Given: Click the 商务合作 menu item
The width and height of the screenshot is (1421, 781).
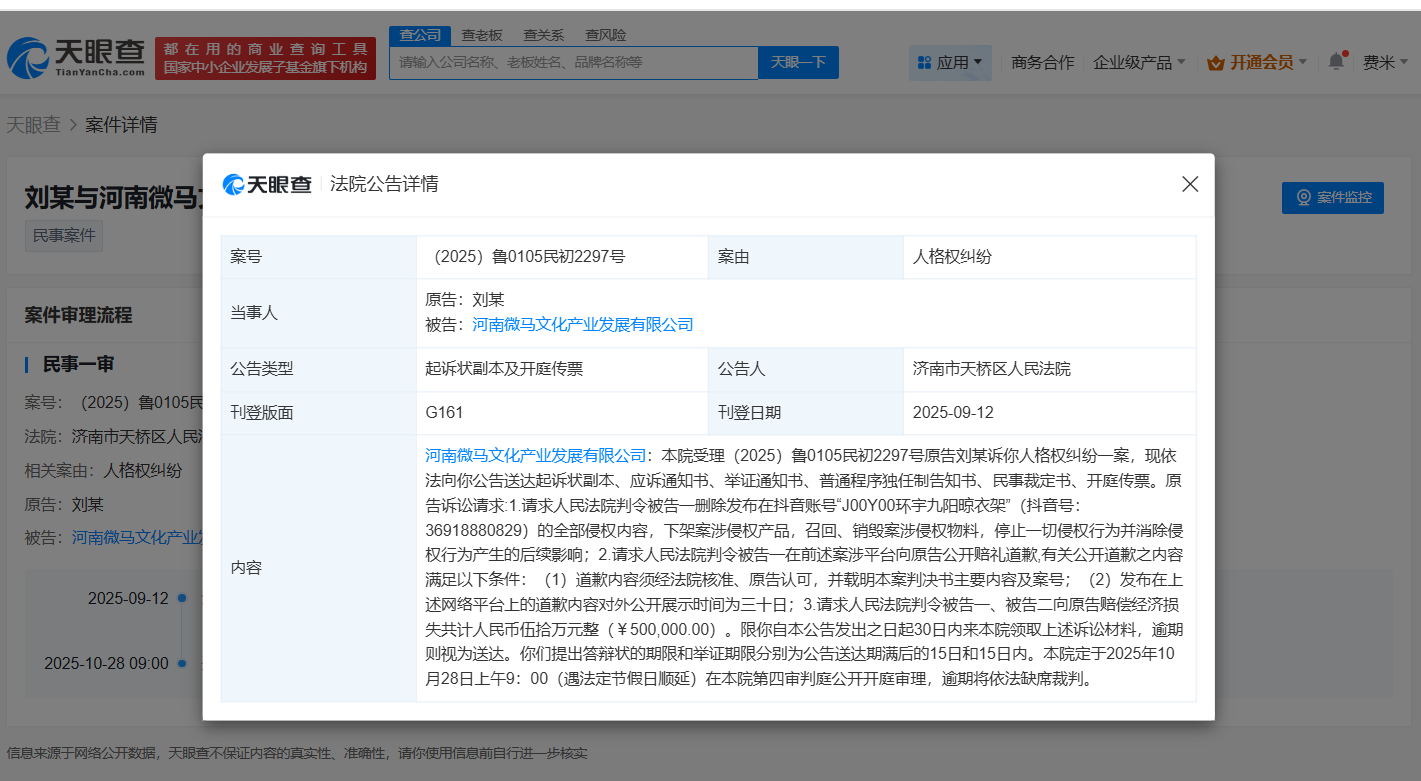Looking at the screenshot, I should 1042,61.
